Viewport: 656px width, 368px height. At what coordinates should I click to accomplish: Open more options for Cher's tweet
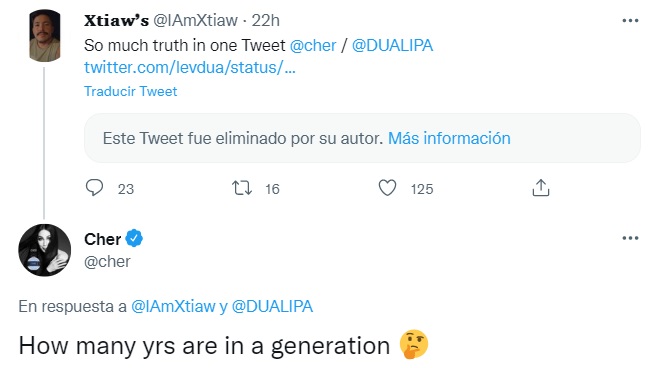click(x=630, y=238)
